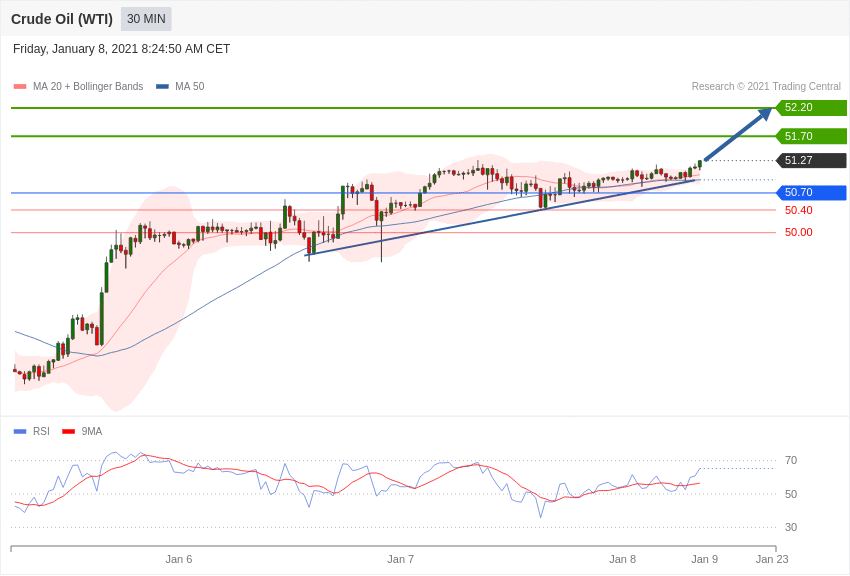Toggle the red 9MA legend marker
Image resolution: width=850 pixels, height=576 pixels.
tap(68, 432)
